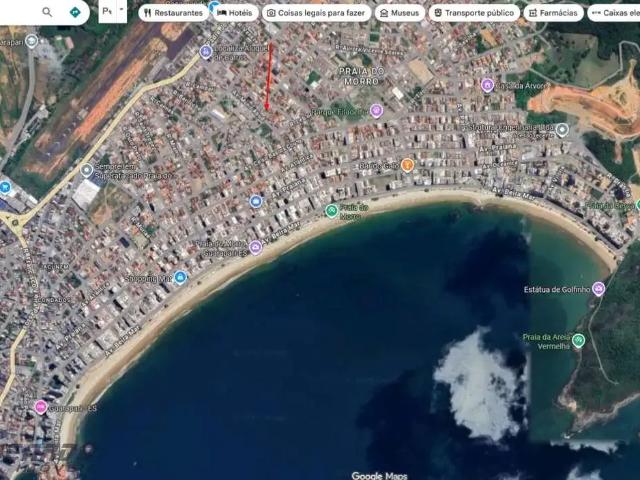Open the Guarapari grey pin at top left
This screenshot has width=640, height=480.
click(31, 41)
